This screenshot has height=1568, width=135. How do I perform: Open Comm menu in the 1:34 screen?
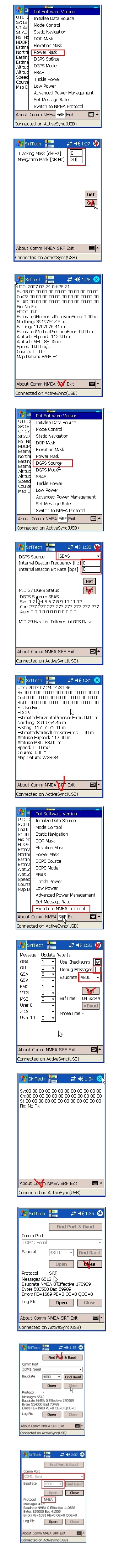tap(39, 1183)
